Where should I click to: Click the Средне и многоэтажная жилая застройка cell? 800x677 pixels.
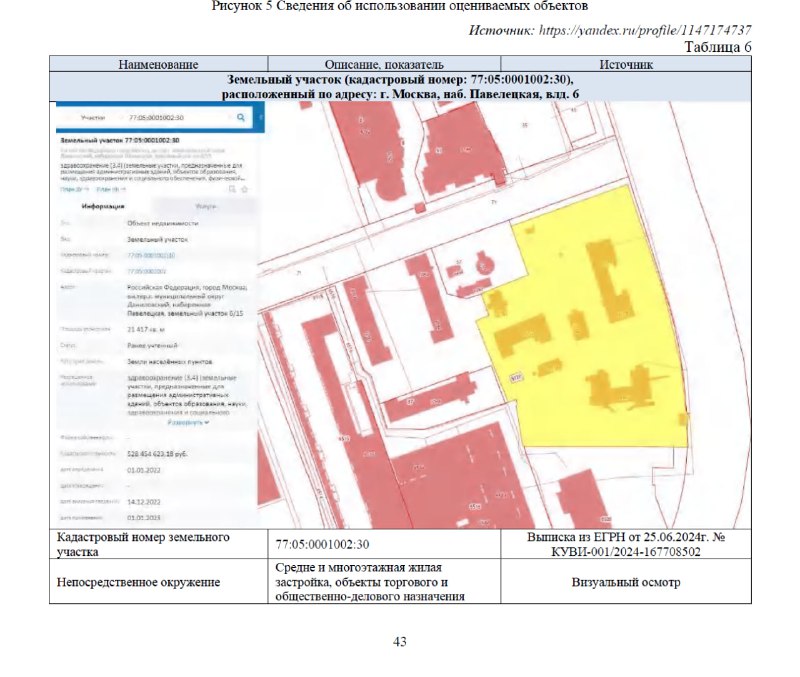384,582
